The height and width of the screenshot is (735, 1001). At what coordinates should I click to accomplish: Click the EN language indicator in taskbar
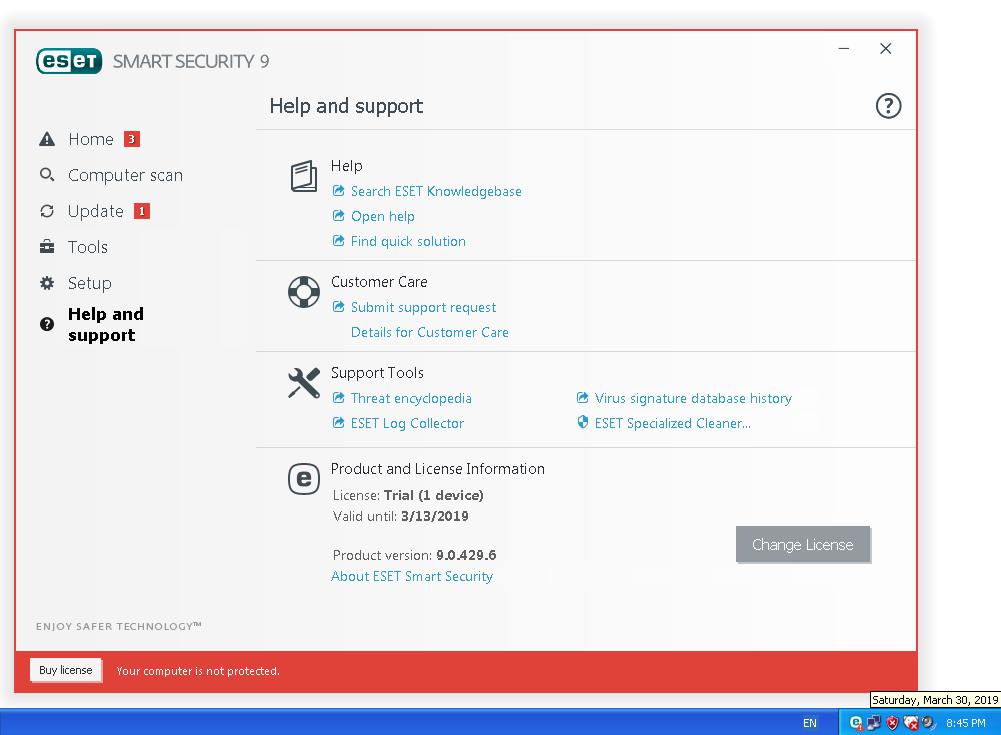(x=809, y=724)
